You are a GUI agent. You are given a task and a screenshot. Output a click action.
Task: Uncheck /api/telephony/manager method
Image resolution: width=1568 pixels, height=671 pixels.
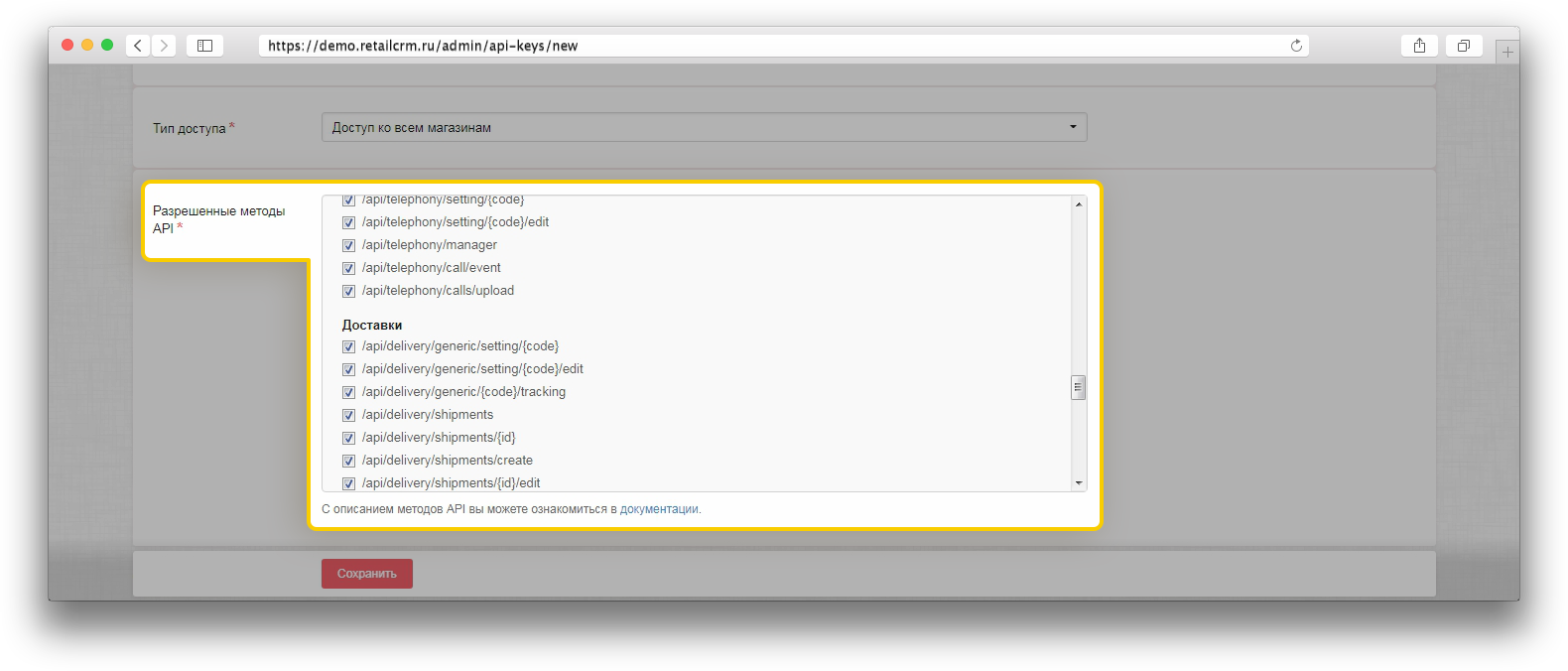[348, 245]
